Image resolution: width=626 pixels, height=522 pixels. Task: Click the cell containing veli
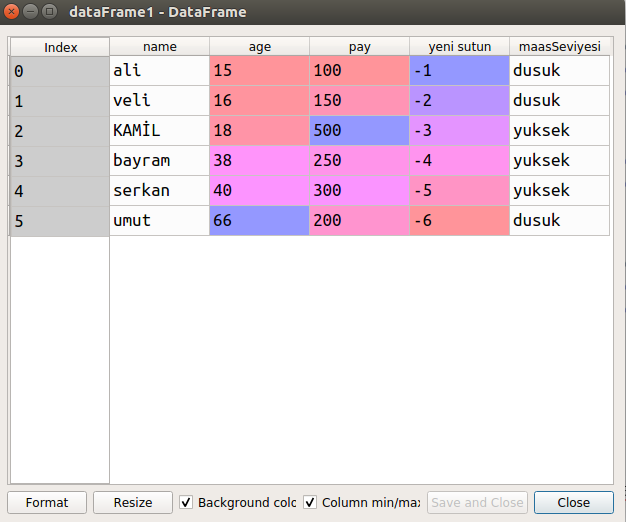[160, 101]
